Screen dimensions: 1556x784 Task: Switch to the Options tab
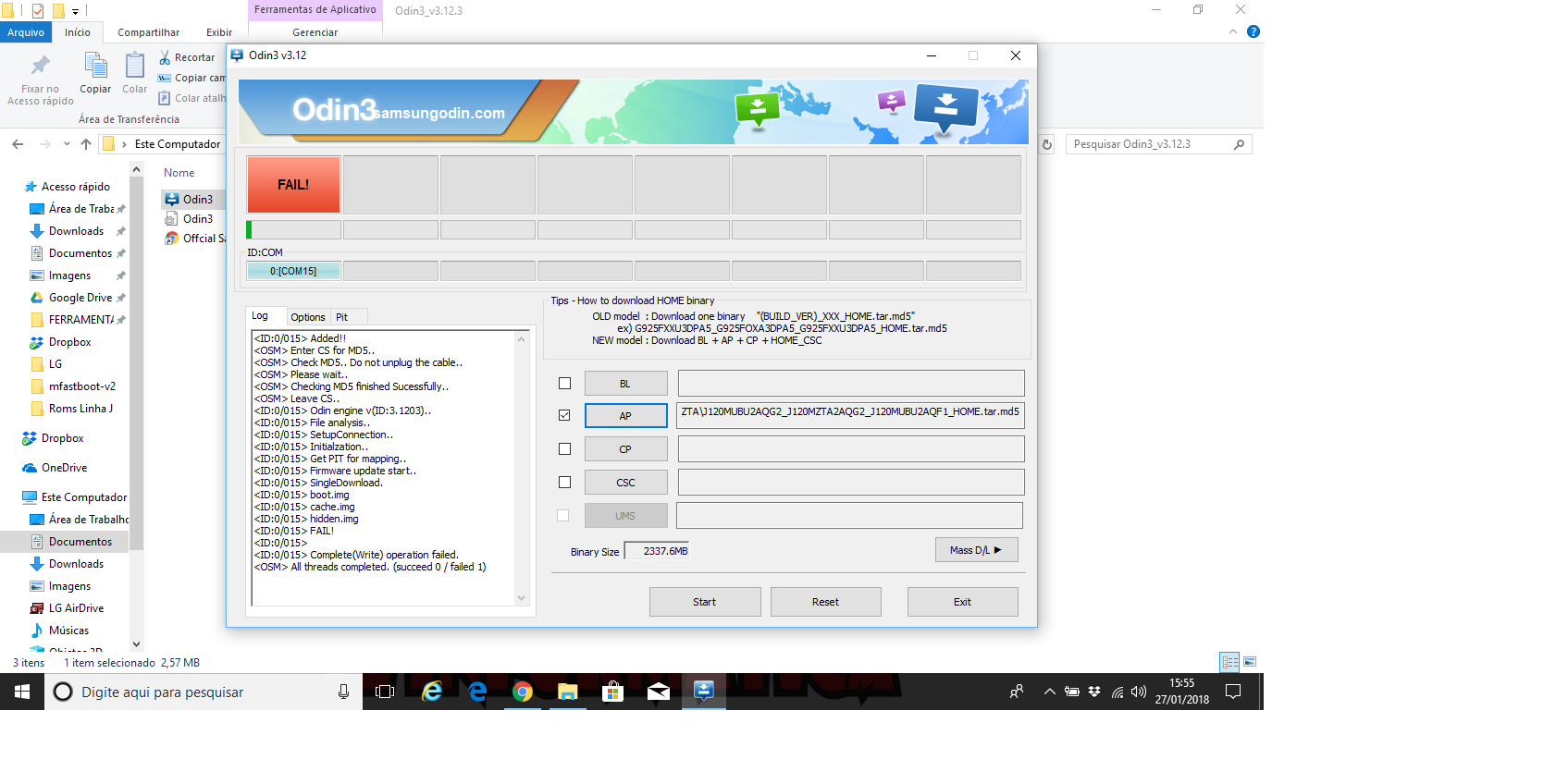coord(308,317)
